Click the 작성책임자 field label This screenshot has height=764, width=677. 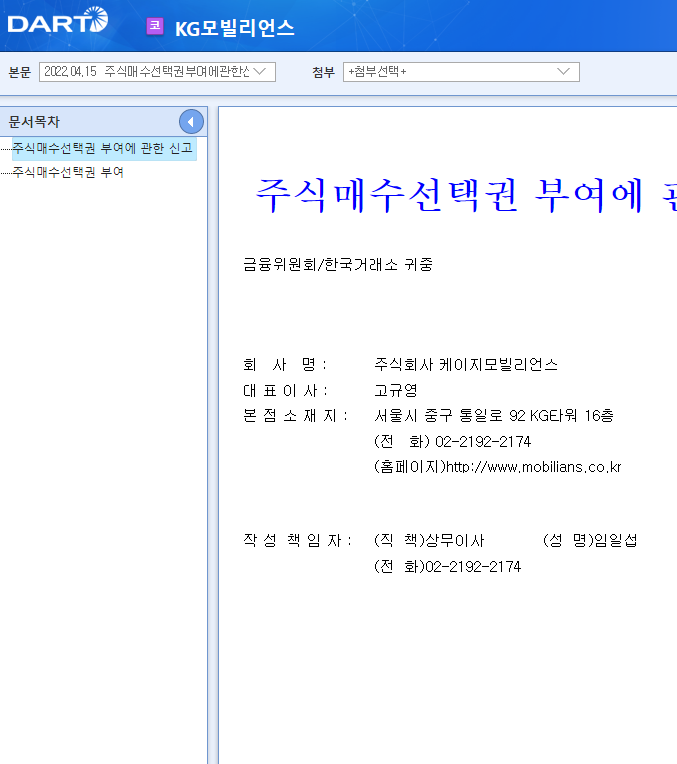point(297,540)
